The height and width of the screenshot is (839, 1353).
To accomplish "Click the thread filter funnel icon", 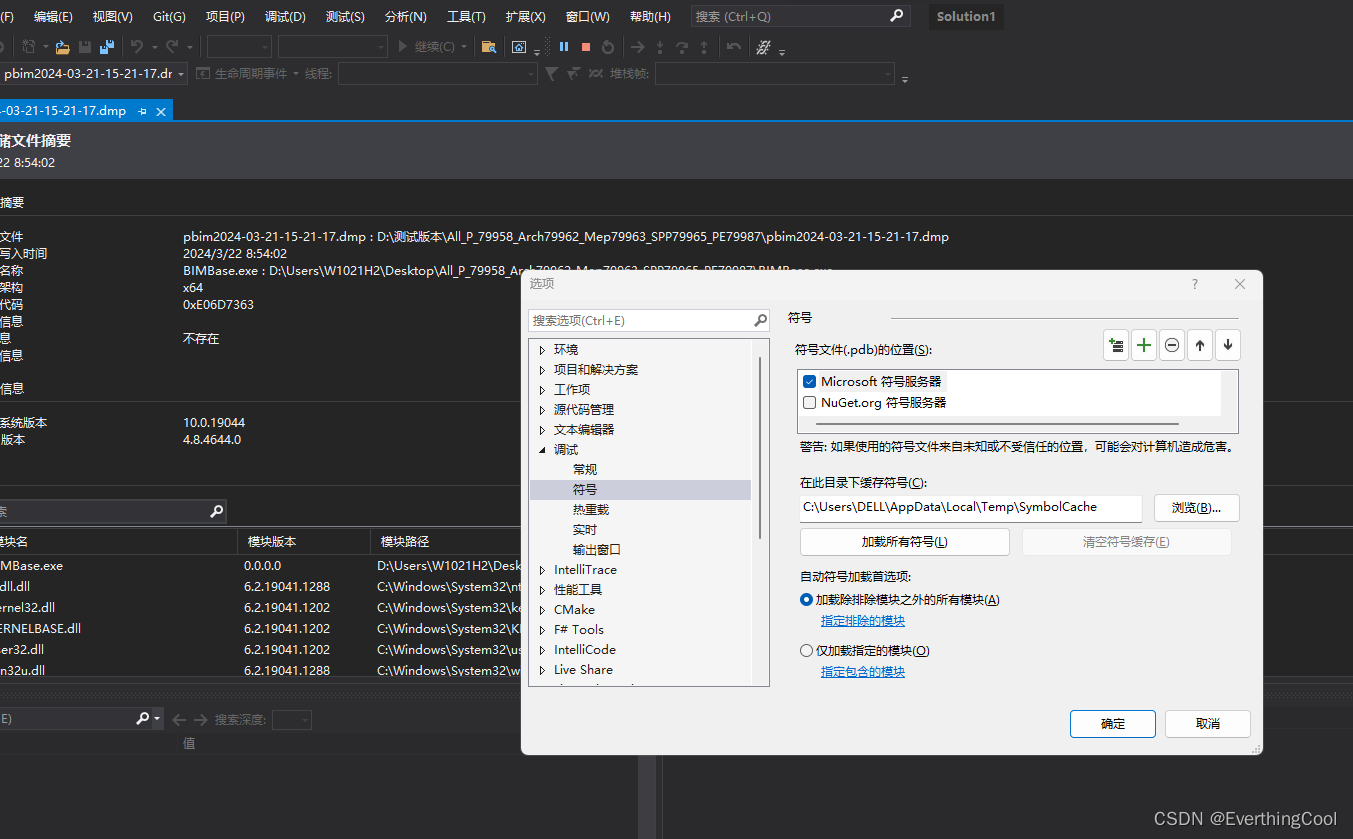I will point(551,74).
